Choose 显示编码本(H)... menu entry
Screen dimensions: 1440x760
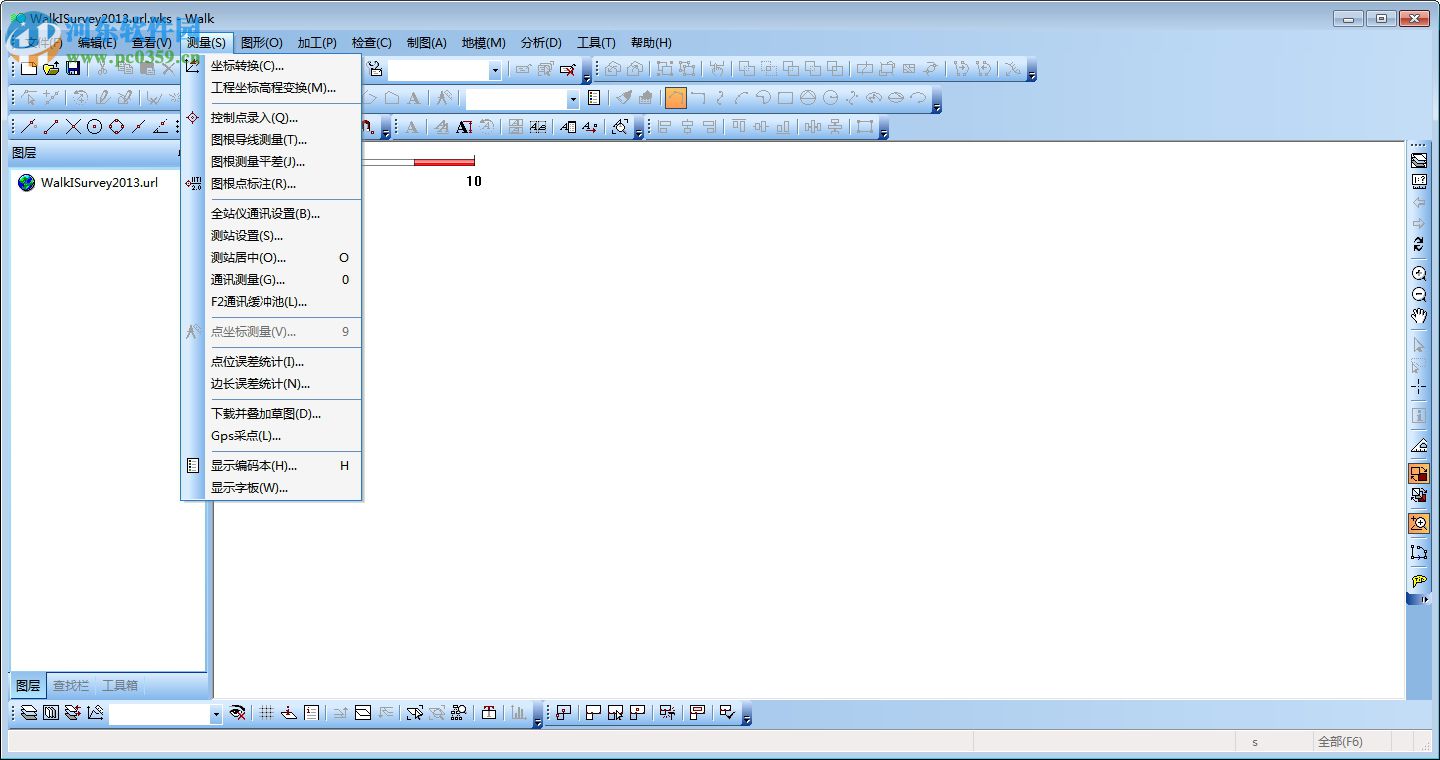271,466
